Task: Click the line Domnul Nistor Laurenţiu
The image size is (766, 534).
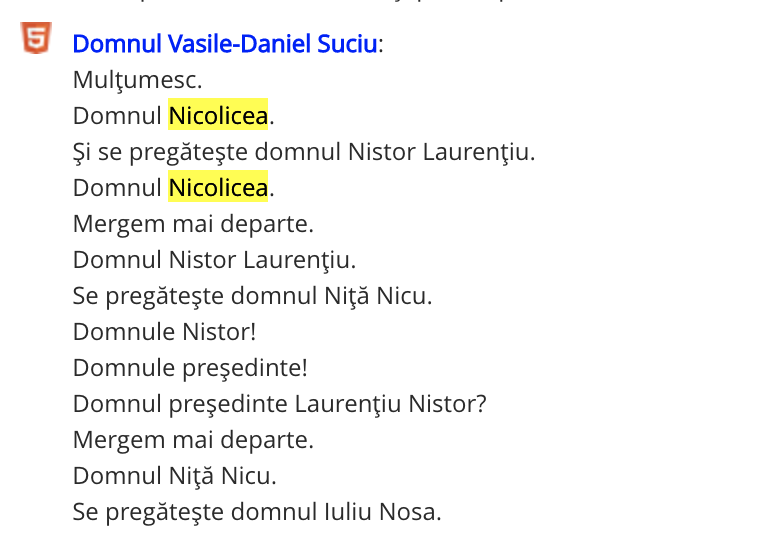Action: pyautogui.click(x=214, y=260)
